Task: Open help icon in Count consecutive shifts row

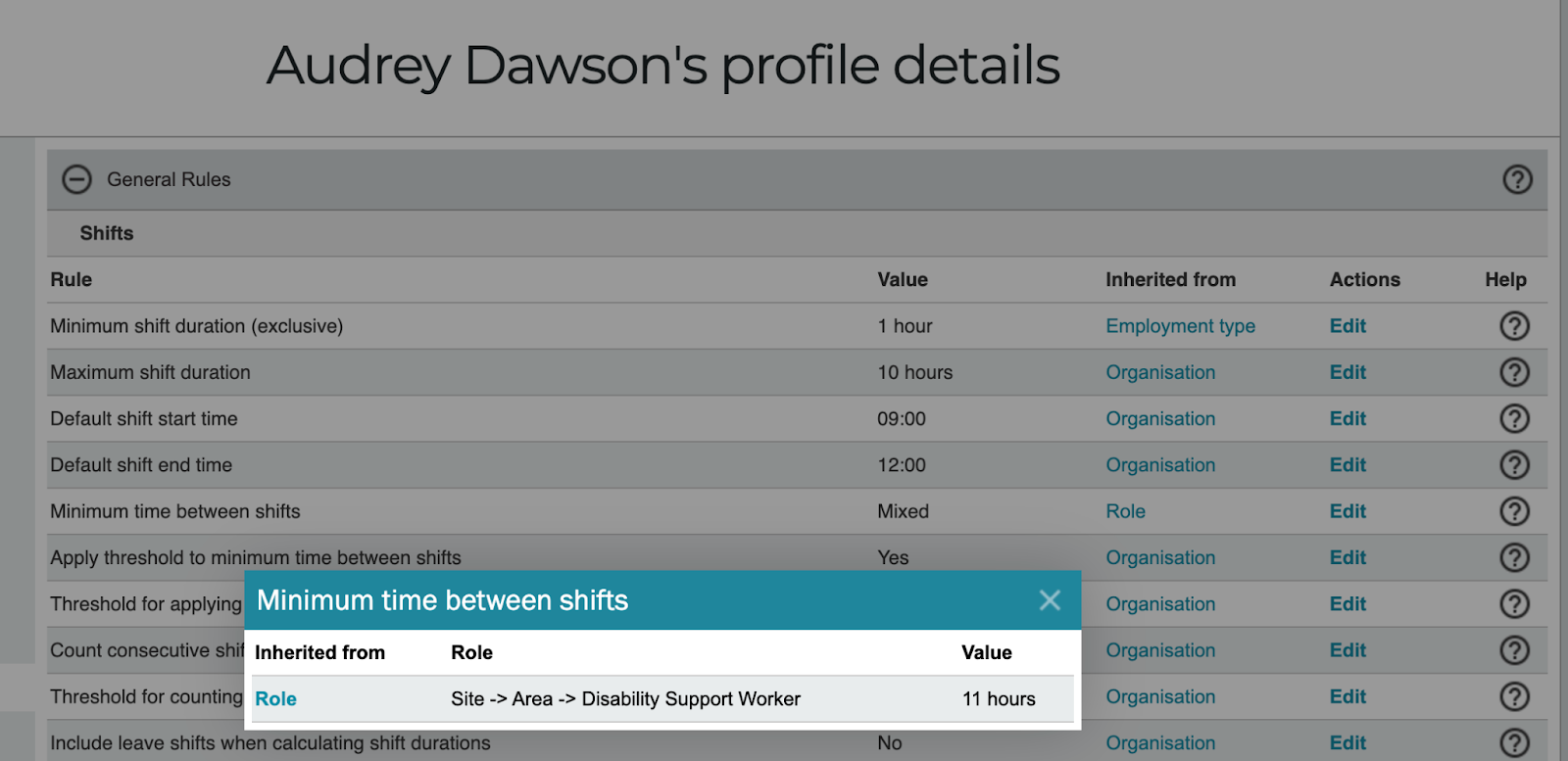Action: [x=1514, y=650]
